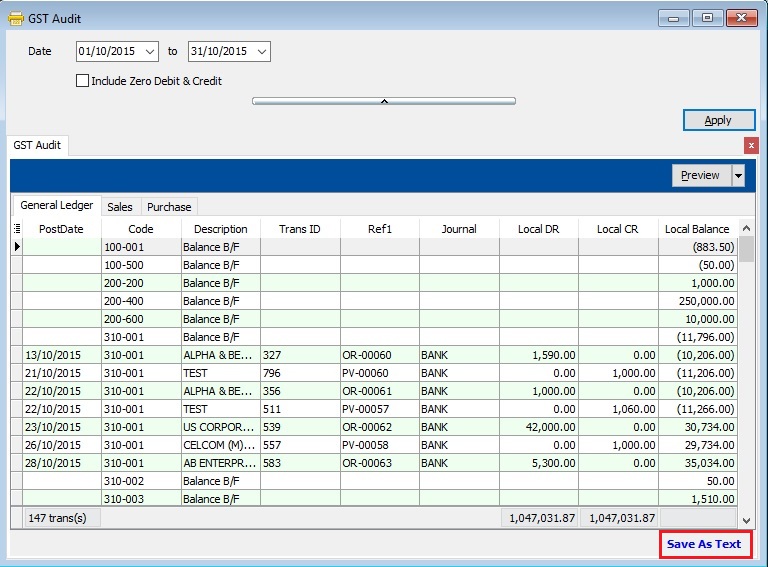Select code cell 100-500
Image resolution: width=768 pixels, height=567 pixels.
[x=141, y=265]
